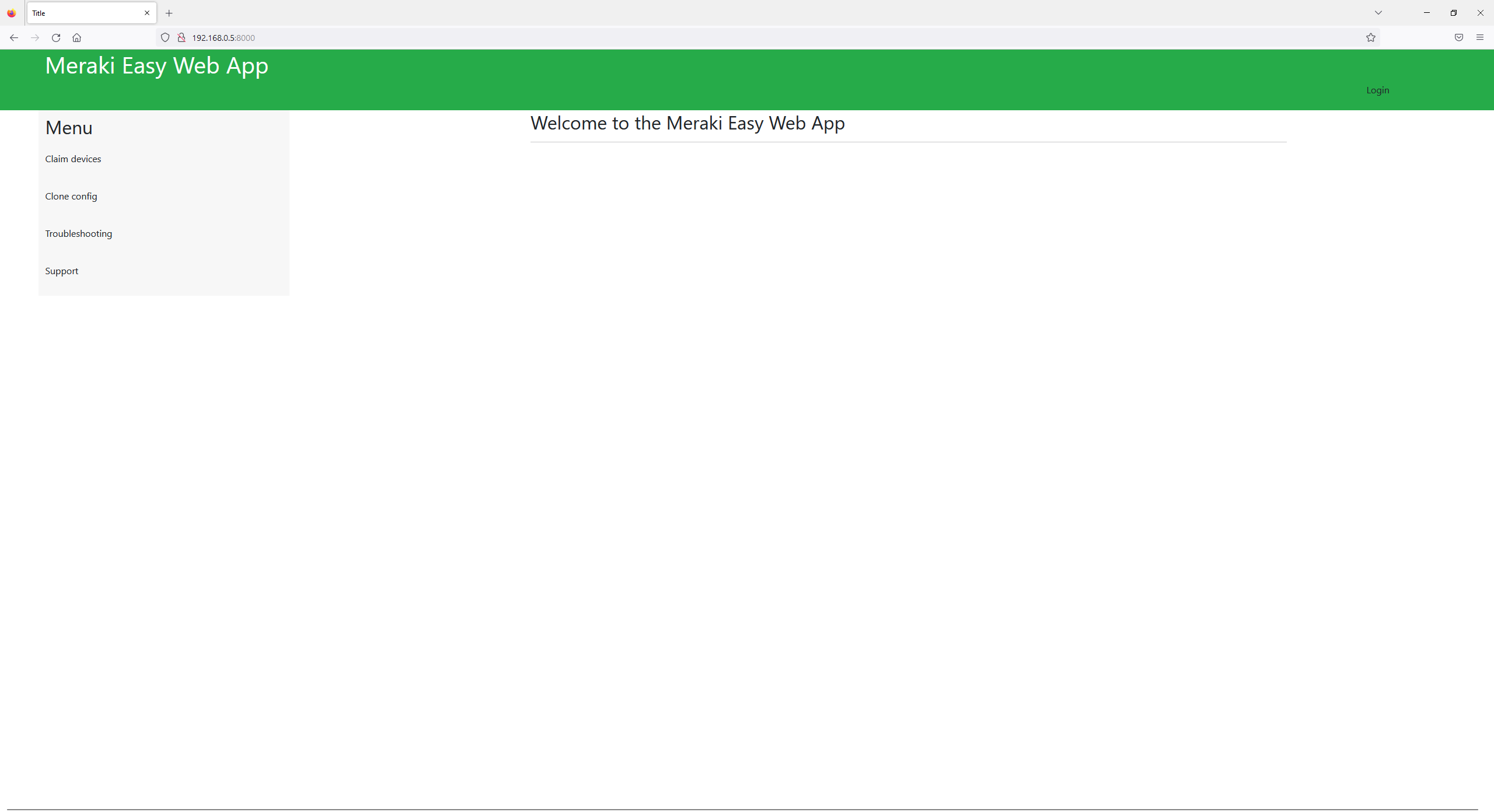Go to the Troubleshooting page
1494x812 pixels.
click(x=79, y=233)
